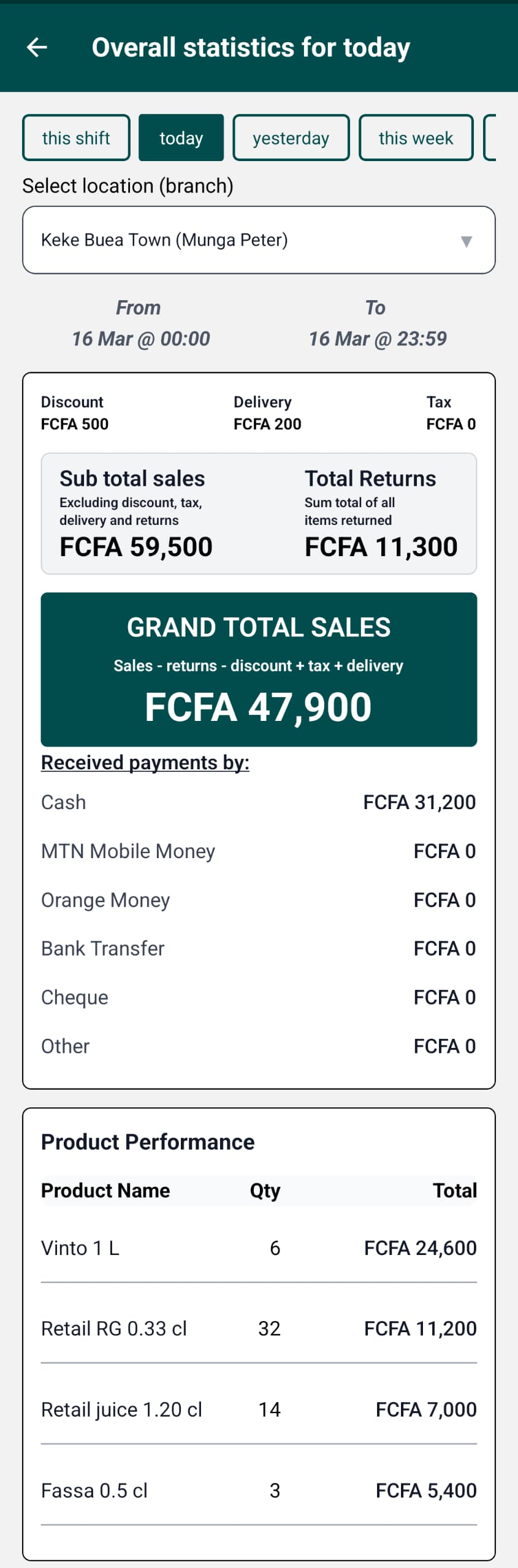Tap the Bank Transfer payment row

click(x=258, y=949)
